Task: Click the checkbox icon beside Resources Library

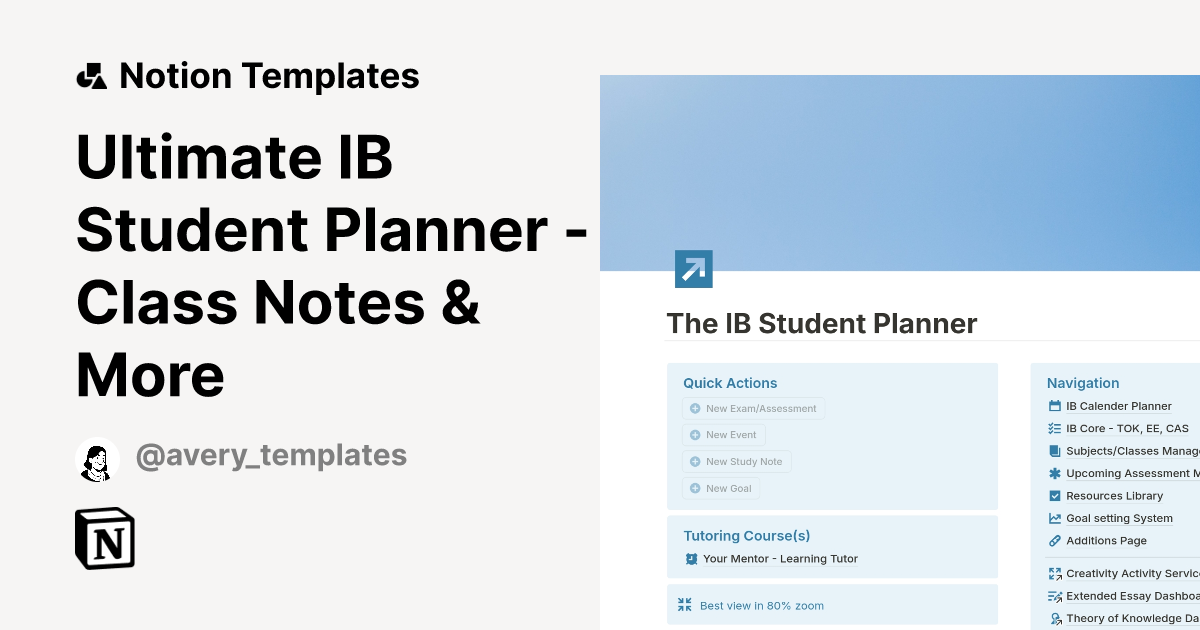Action: [x=1054, y=495]
